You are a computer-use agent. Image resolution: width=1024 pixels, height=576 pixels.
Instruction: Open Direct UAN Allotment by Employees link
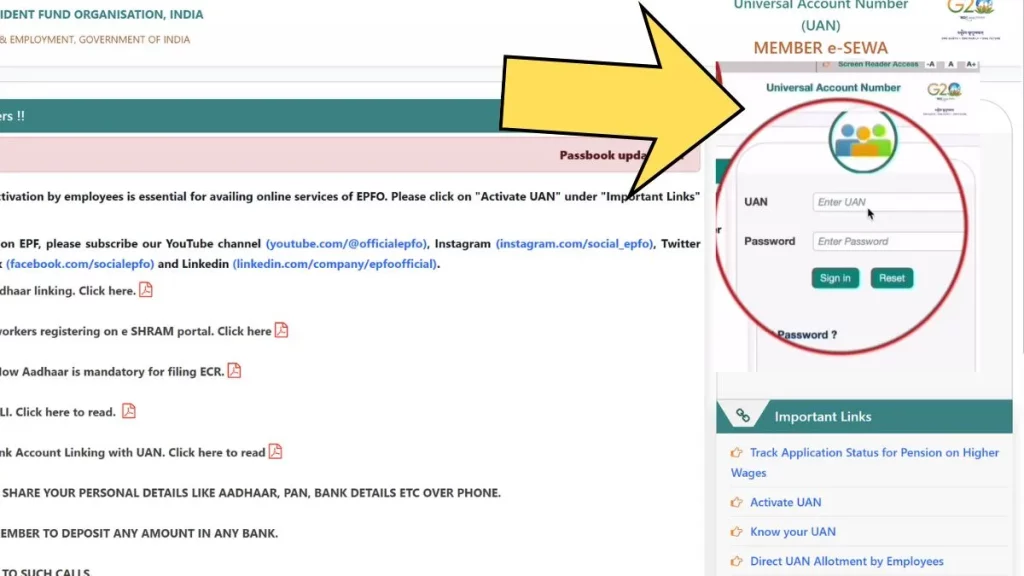846,561
